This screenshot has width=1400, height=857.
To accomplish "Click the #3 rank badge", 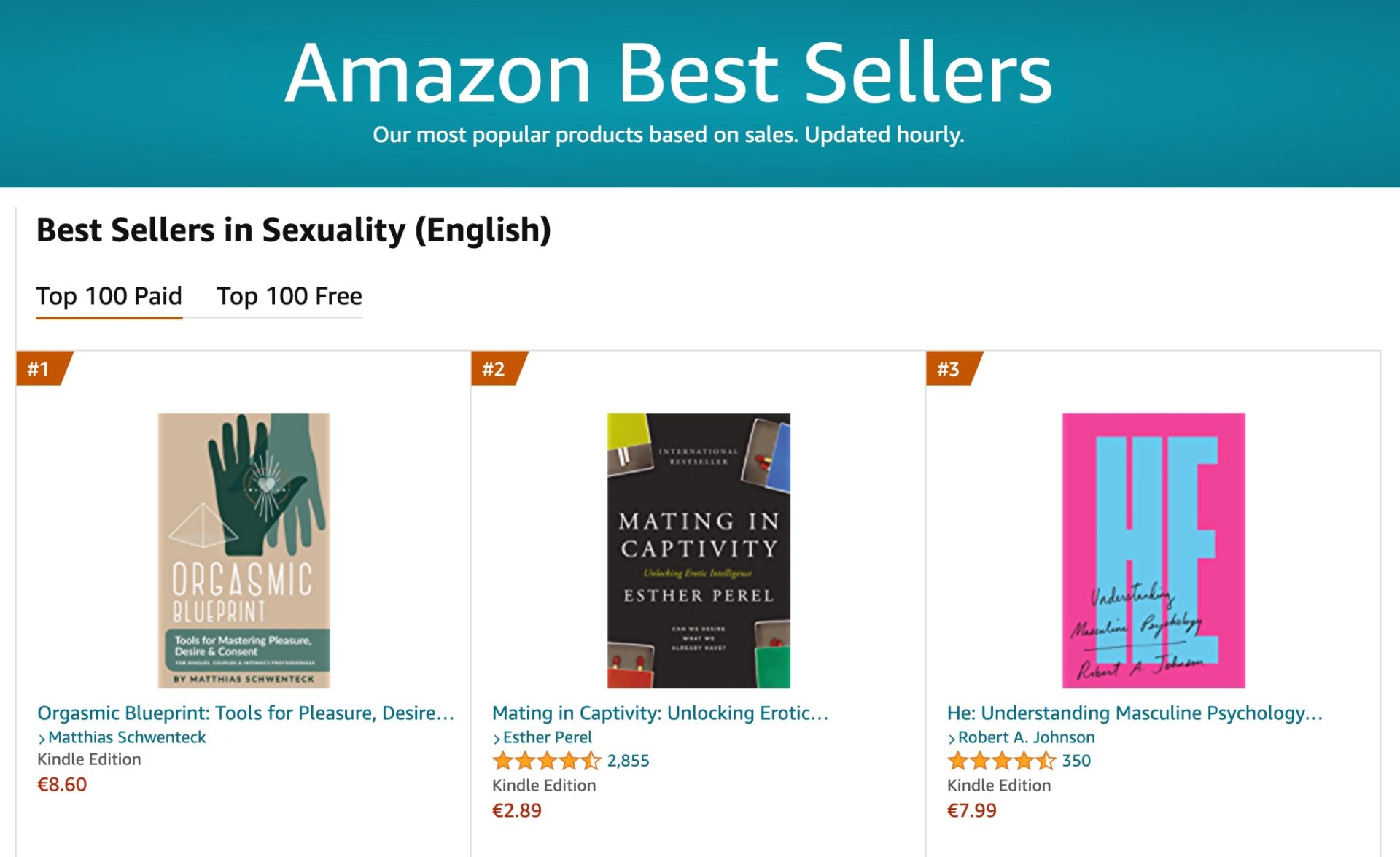I will tap(952, 368).
